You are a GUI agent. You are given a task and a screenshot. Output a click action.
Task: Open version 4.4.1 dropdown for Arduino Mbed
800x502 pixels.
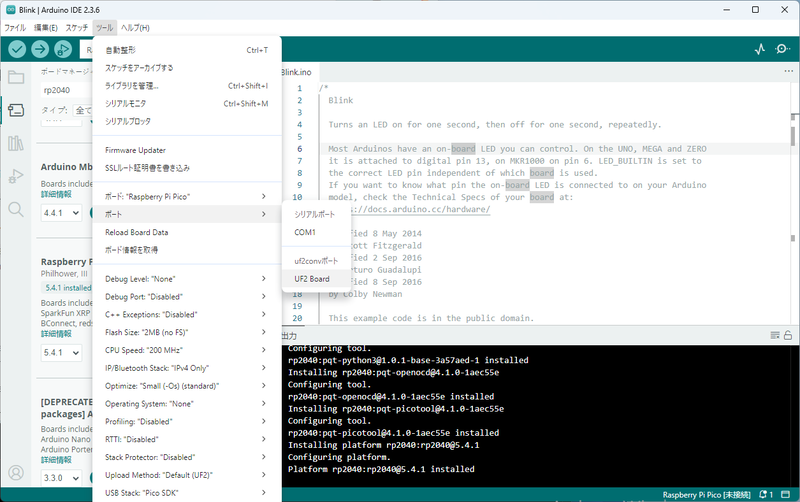[x=61, y=213]
